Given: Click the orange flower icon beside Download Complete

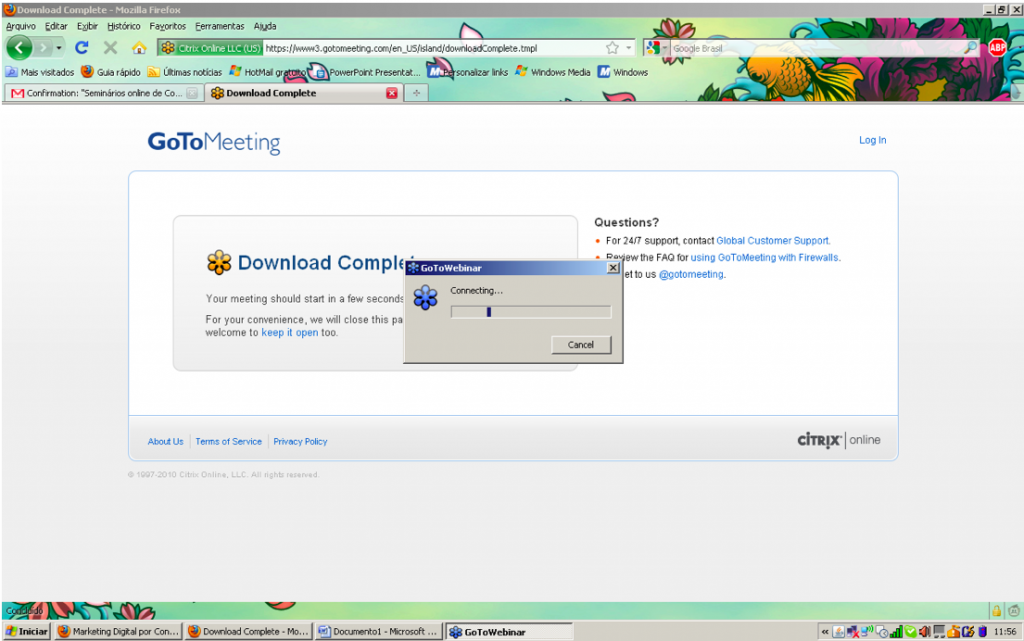Looking at the screenshot, I should coord(219,262).
